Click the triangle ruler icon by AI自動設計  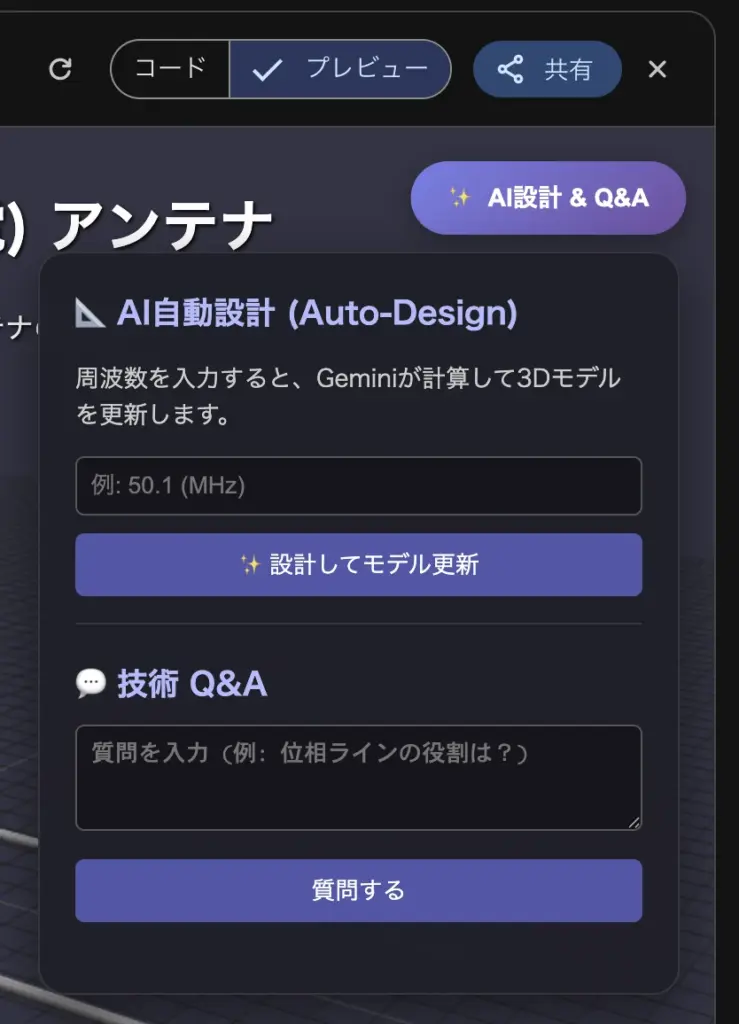click(90, 314)
